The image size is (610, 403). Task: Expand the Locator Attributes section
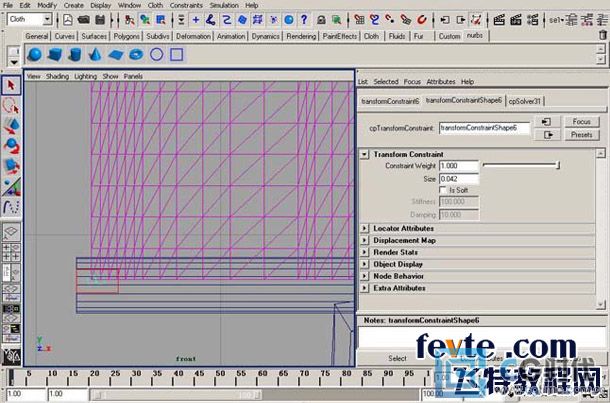pos(364,228)
